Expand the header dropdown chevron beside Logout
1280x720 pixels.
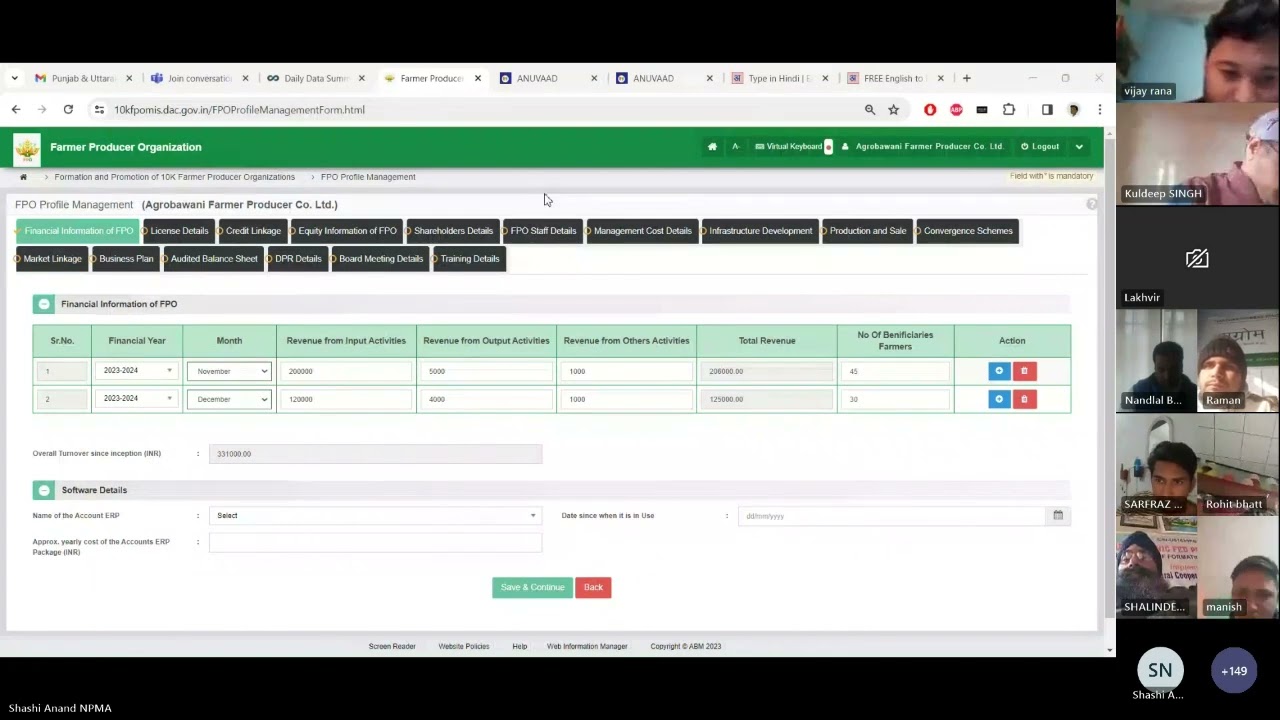click(x=1079, y=147)
